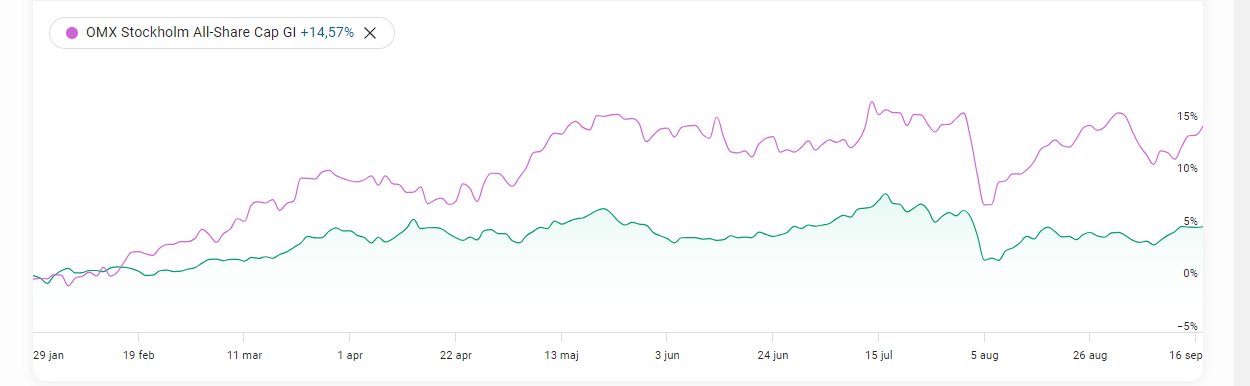Click the 1 apr axis date
Viewport: 1250px width, 386px height.
click(350, 354)
